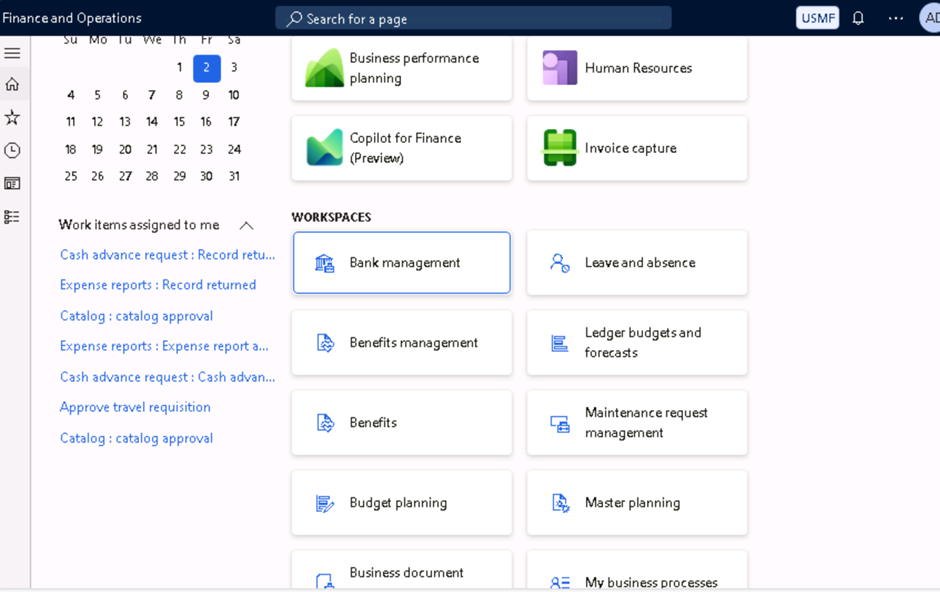Viewport: 940px width, 592px height.
Task: Select date 25 in calendar
Action: [x=71, y=176]
